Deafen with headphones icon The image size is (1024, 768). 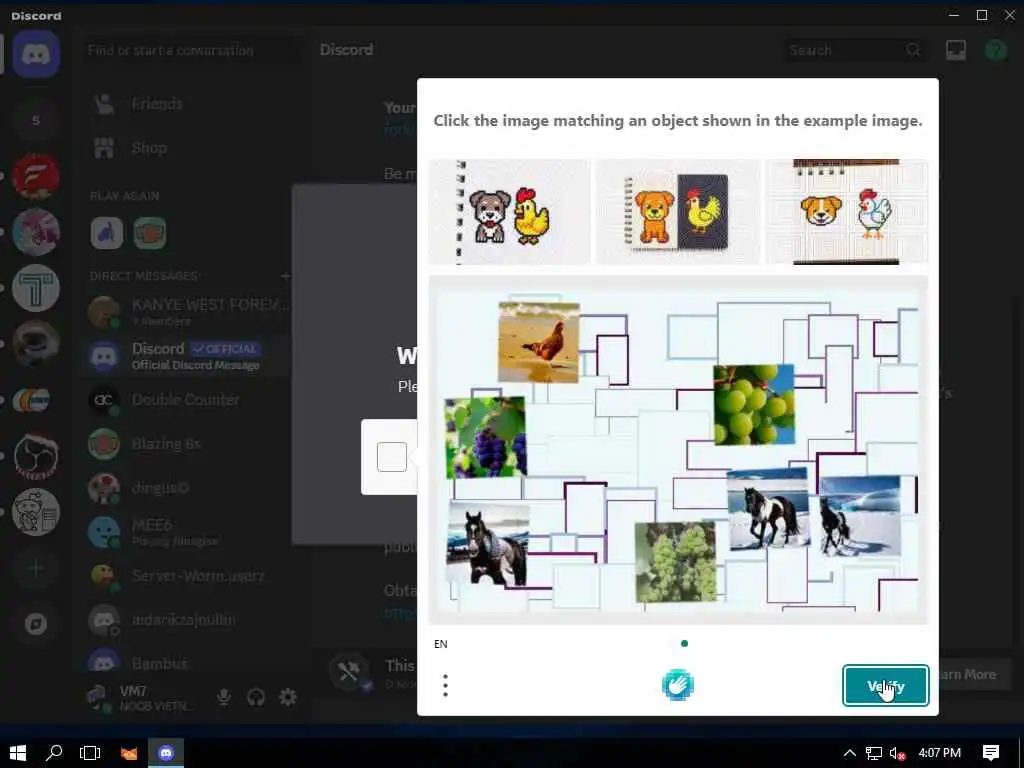(x=255, y=697)
